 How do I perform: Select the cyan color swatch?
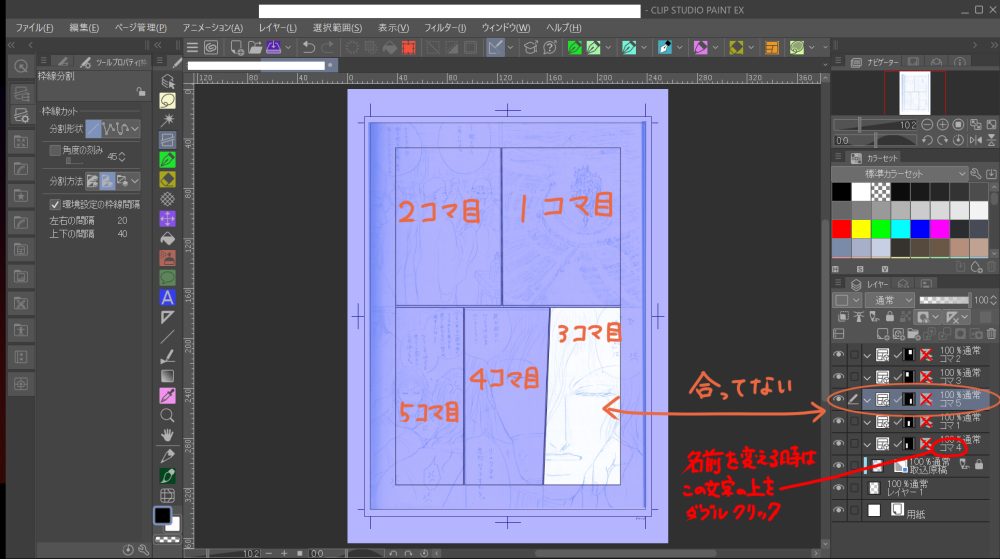[901, 229]
